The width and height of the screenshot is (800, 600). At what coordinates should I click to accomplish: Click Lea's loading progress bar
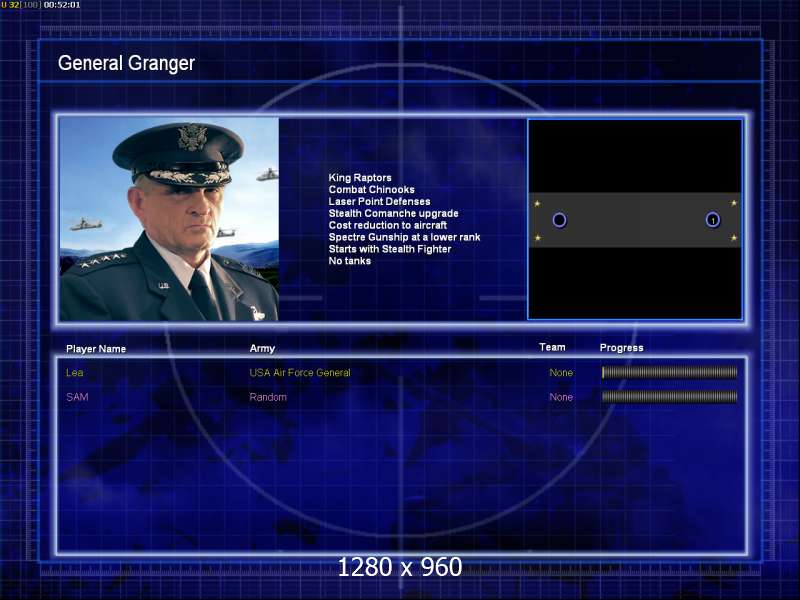tap(669, 372)
